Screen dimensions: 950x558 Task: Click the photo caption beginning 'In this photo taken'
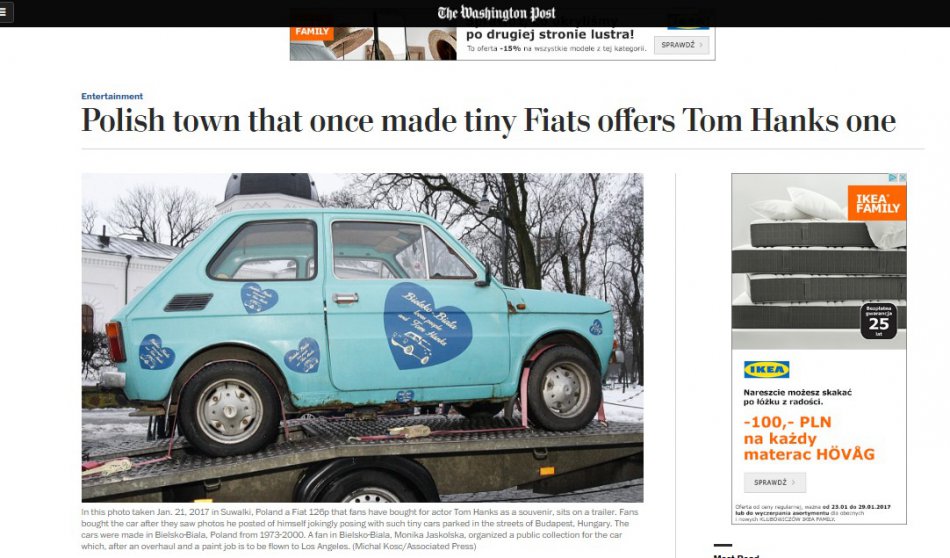pos(360,529)
